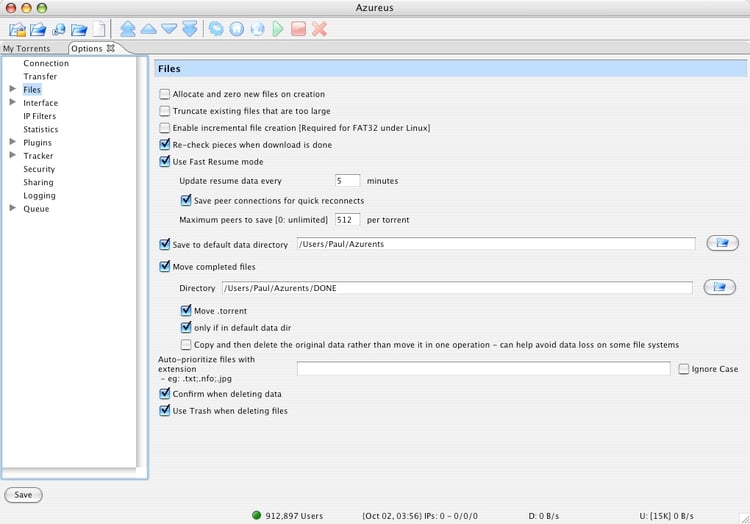Uncheck Save peer connections for quick reconnects
The height and width of the screenshot is (524, 750).
pyautogui.click(x=186, y=200)
